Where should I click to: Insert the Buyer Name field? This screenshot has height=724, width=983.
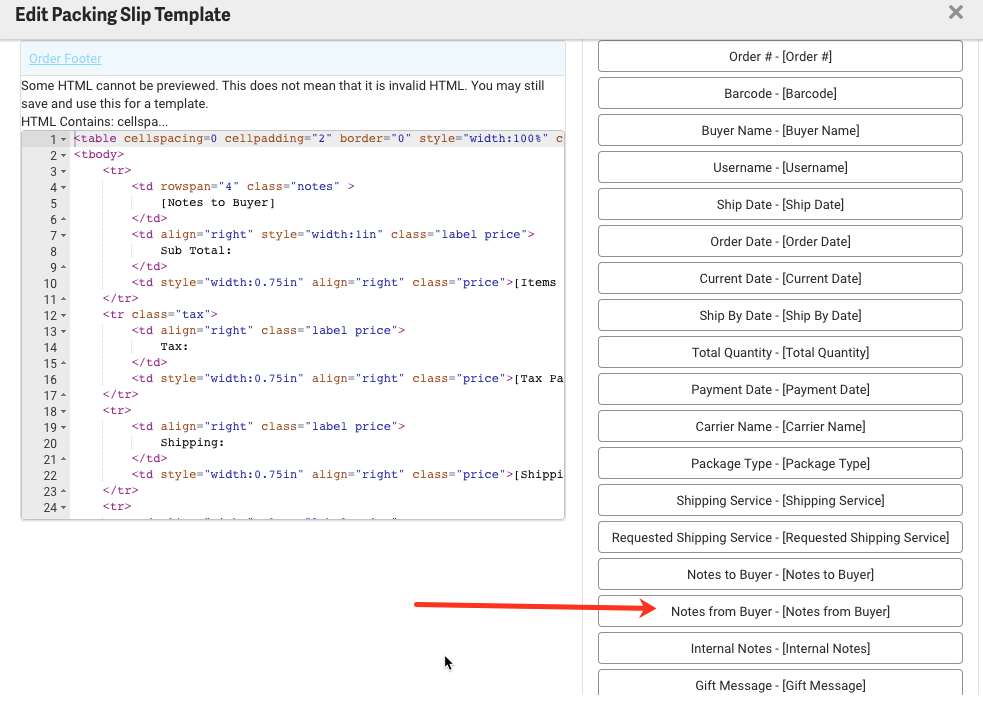click(x=779, y=130)
